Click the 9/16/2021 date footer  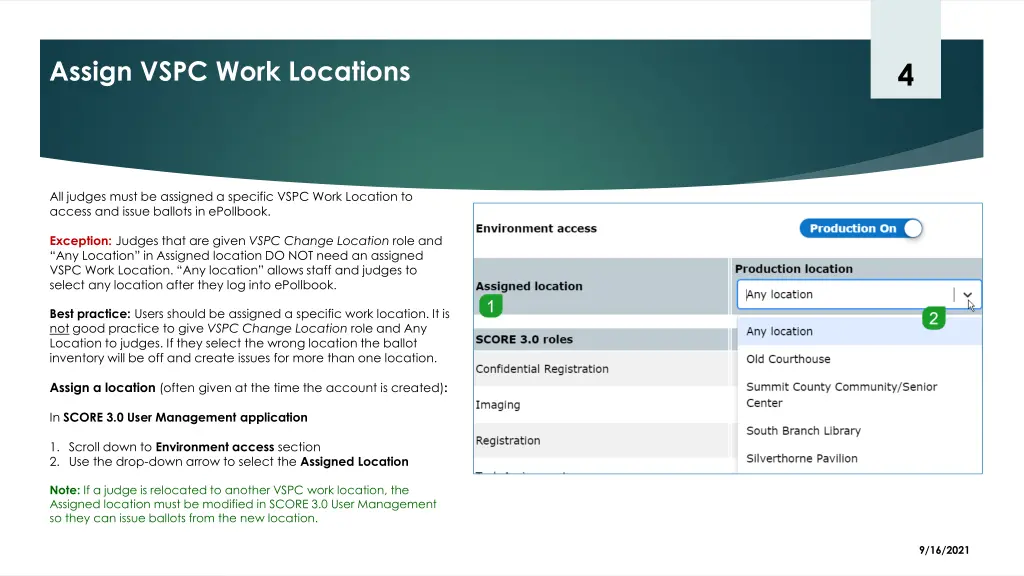tap(945, 550)
